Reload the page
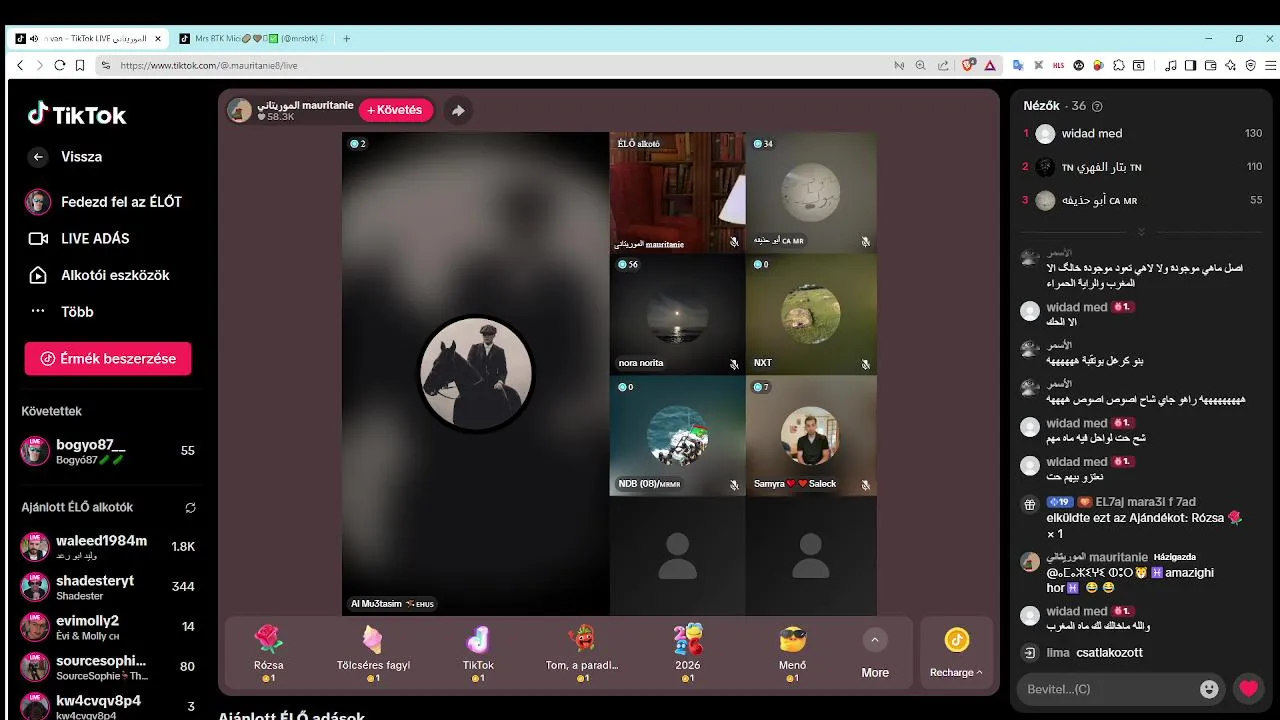 coord(59,65)
